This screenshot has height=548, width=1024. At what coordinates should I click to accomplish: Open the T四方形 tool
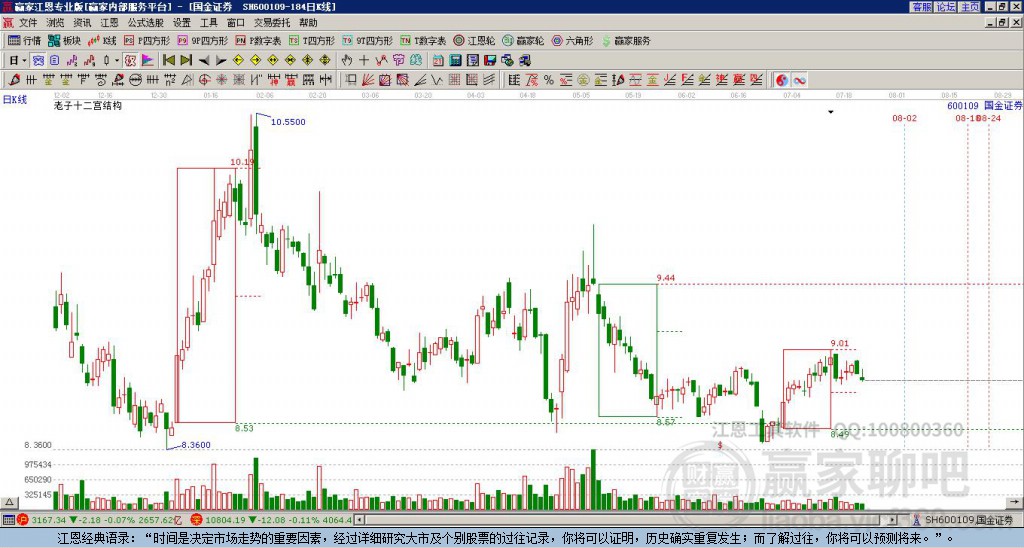[312, 40]
